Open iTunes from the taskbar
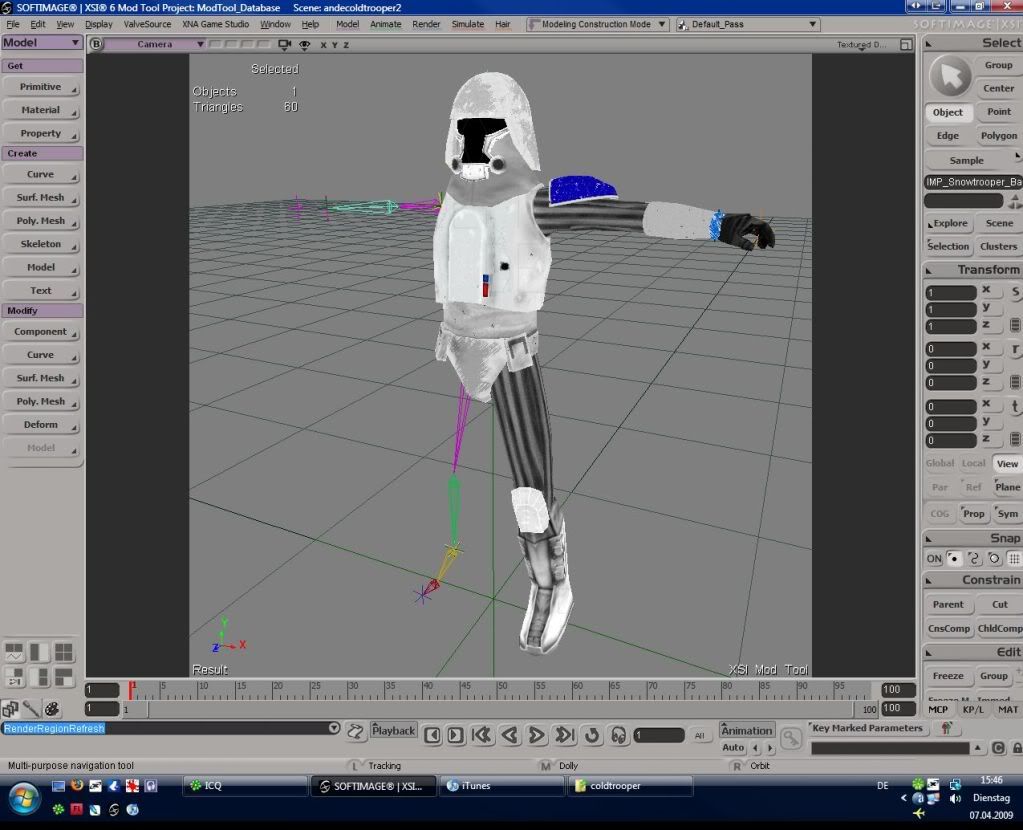Viewport: 1023px width, 830px height. coord(501,786)
